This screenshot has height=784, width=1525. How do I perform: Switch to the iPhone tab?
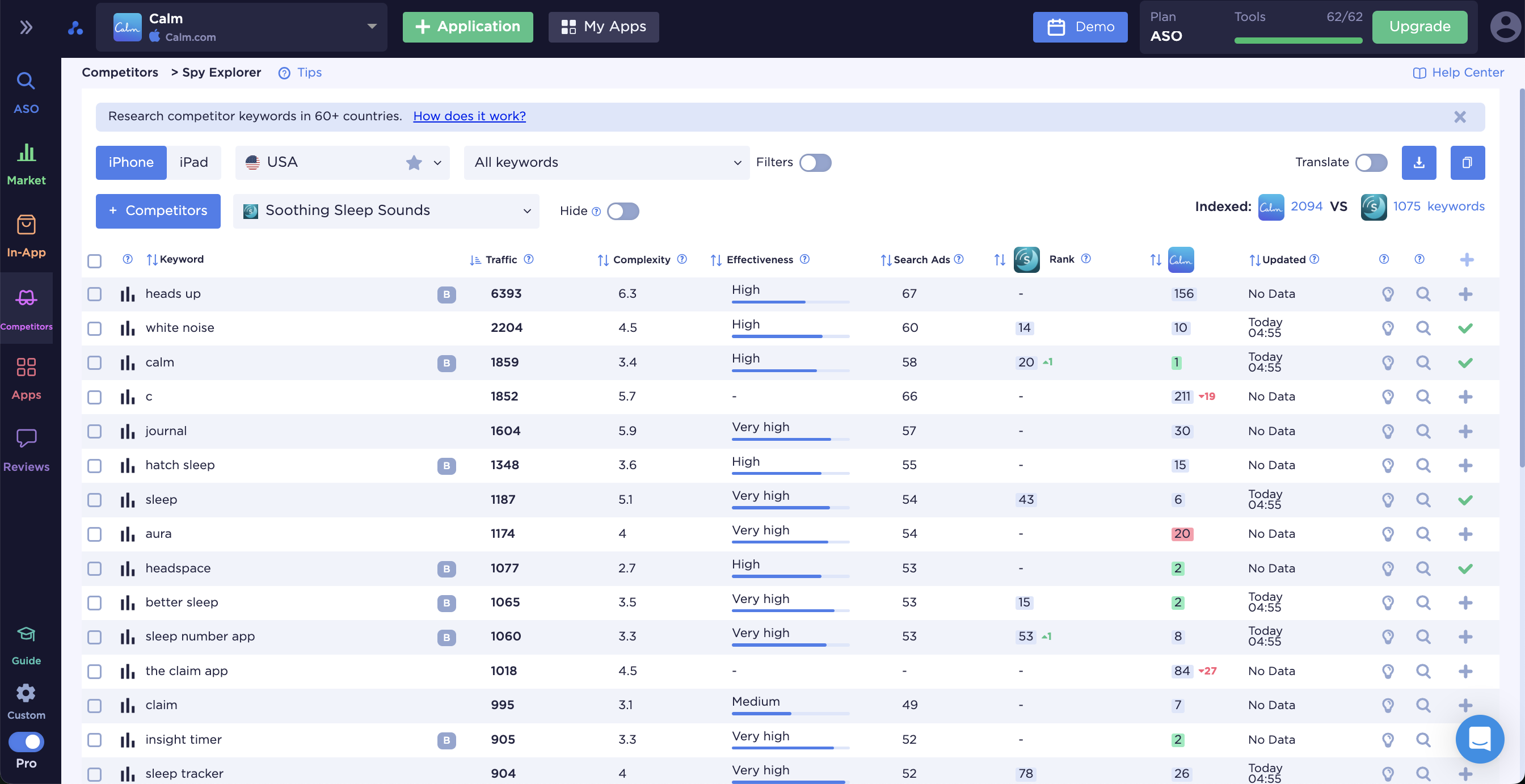click(131, 162)
